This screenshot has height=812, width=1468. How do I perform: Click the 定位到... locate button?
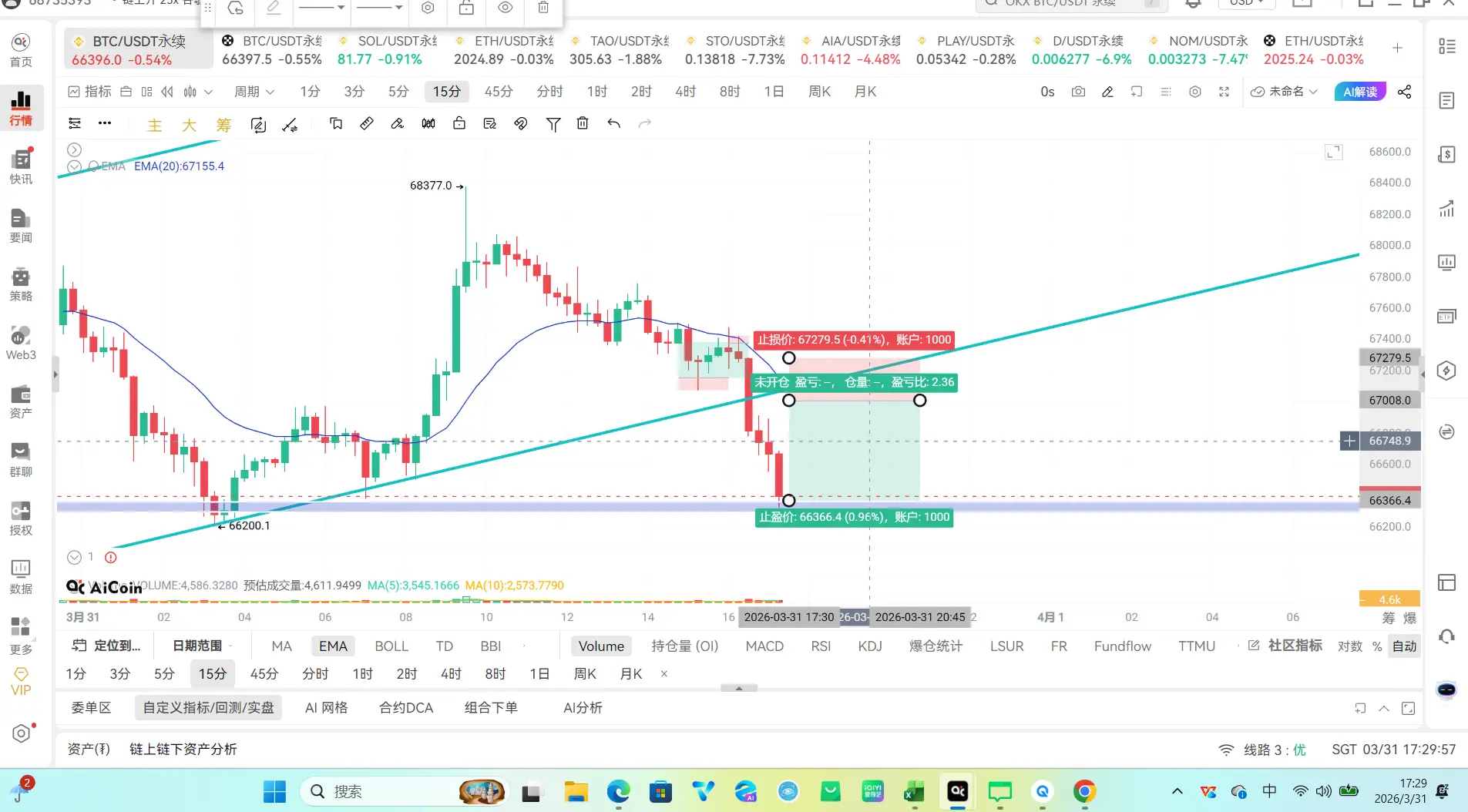coord(107,646)
